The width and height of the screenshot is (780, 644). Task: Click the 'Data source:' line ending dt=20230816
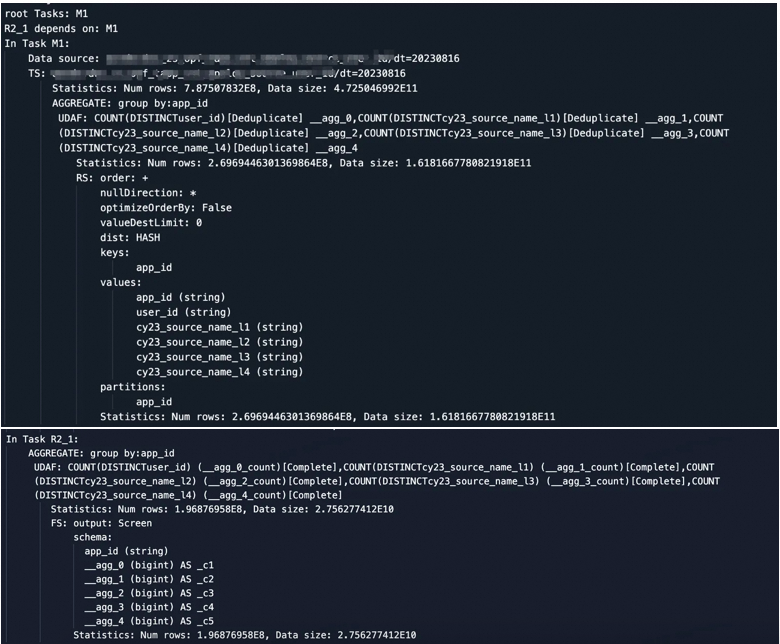pos(244,59)
